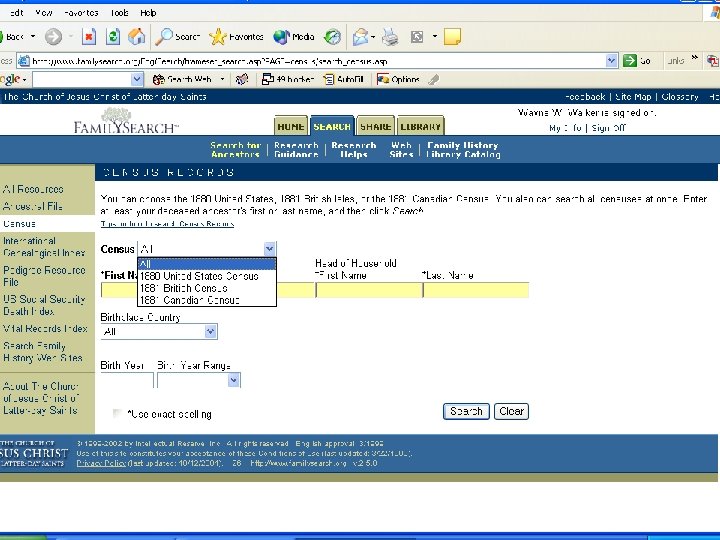Screen dimensions: 720x540
Task: Expand the Search Web dropdown arrow
Action: click(x=222, y=79)
